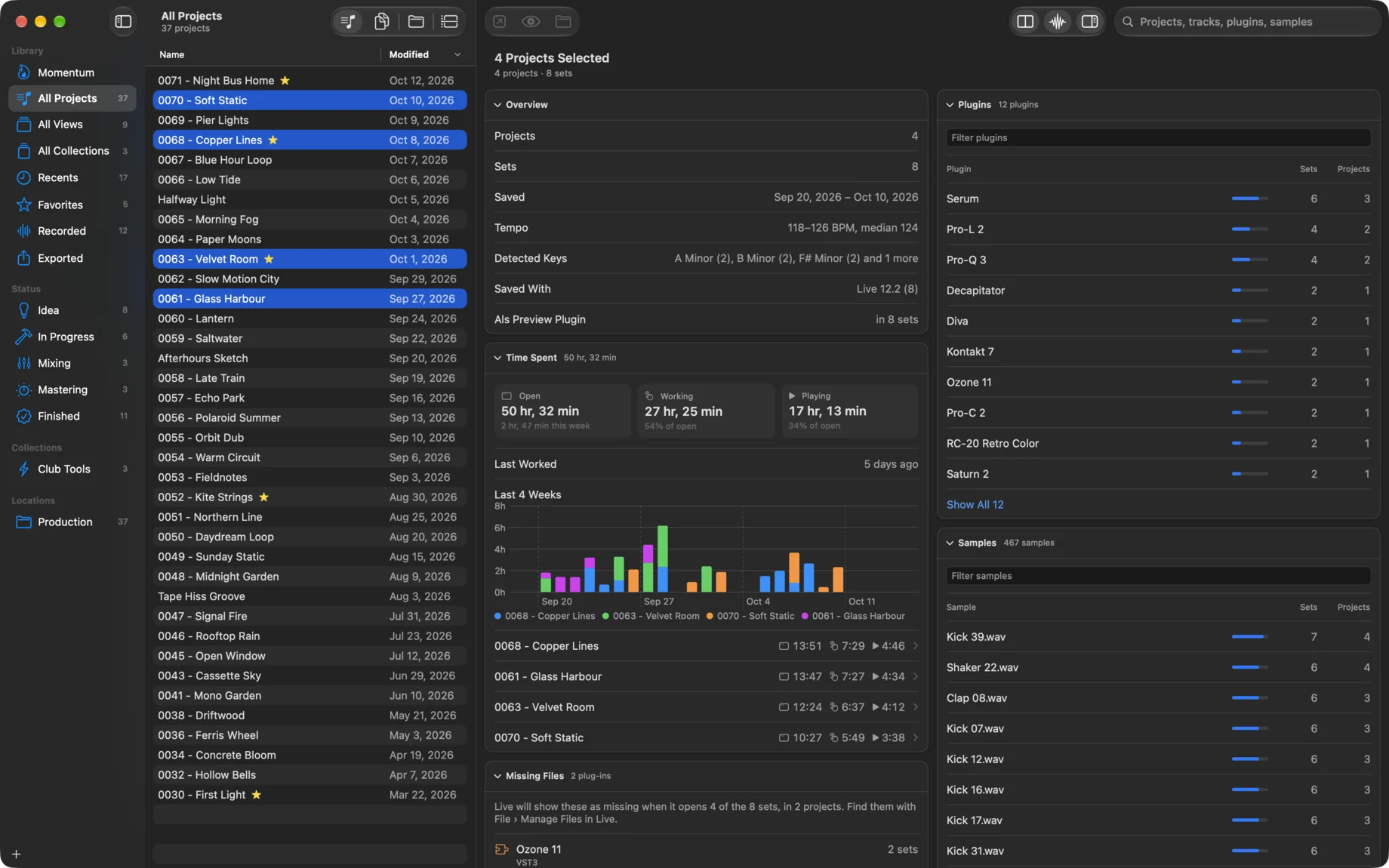Collapse the Overview section
1389x868 pixels.
(497, 105)
